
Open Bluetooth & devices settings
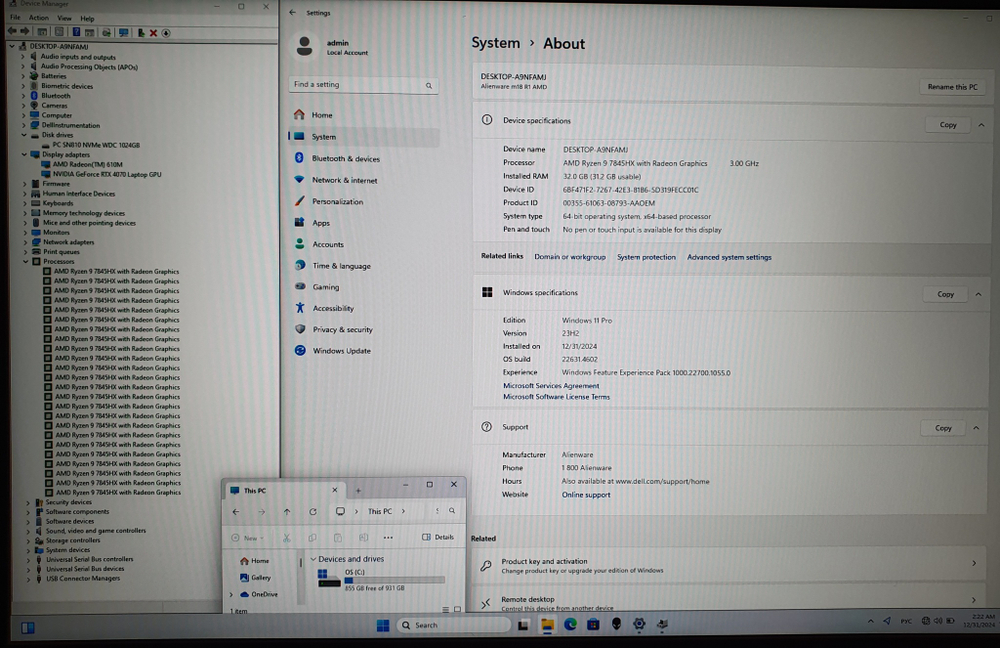tap(345, 159)
